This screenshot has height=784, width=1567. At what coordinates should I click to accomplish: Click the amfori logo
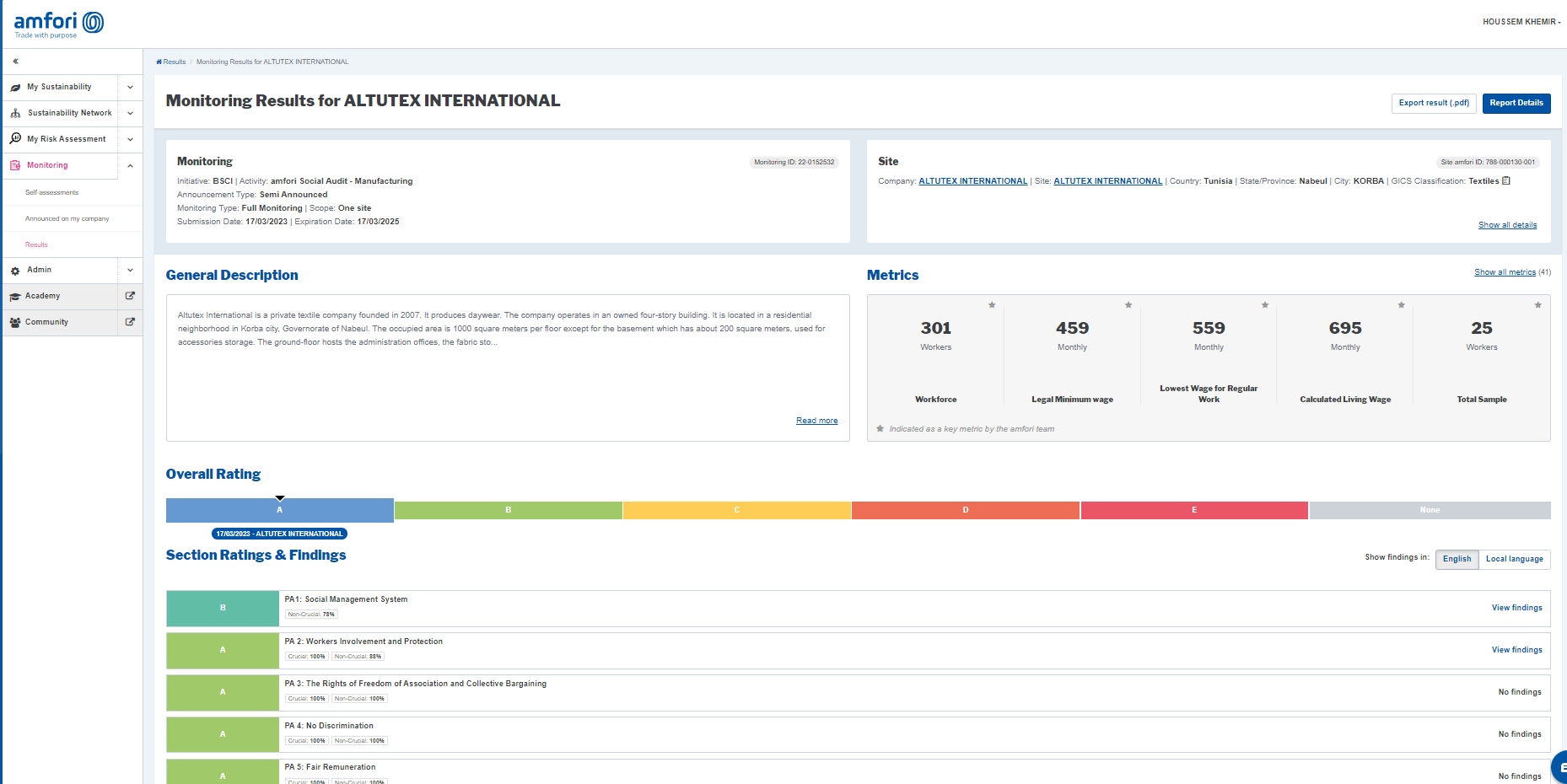(58, 24)
